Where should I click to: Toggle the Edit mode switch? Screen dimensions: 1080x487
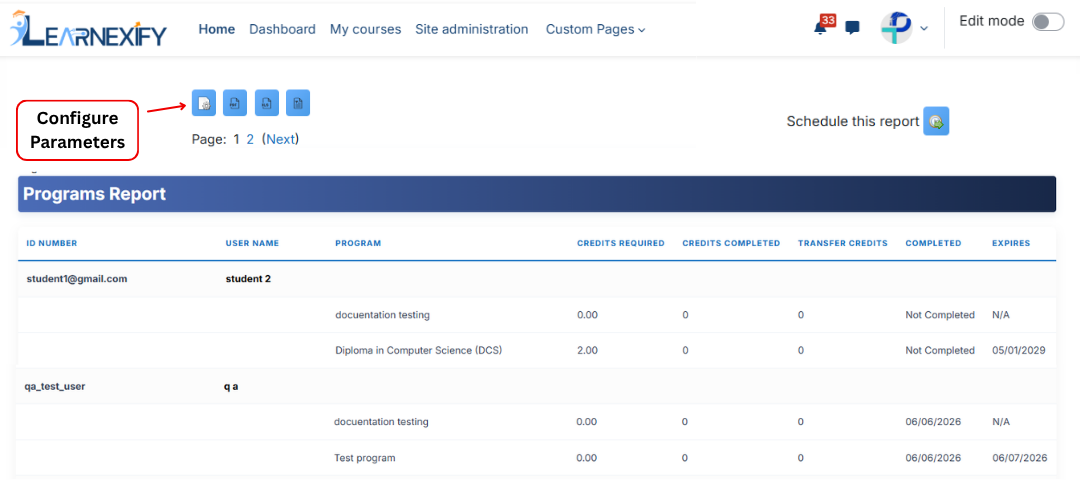(x=1048, y=22)
